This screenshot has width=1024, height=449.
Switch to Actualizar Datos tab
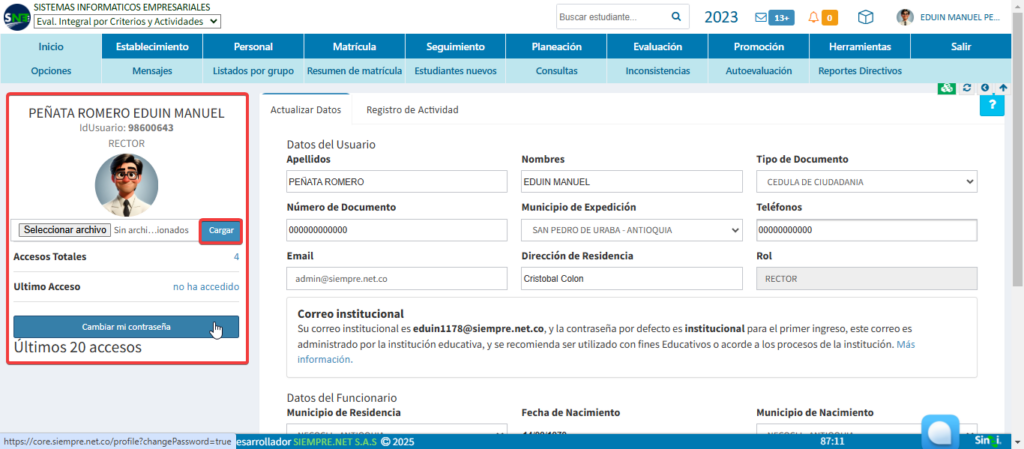(306, 110)
